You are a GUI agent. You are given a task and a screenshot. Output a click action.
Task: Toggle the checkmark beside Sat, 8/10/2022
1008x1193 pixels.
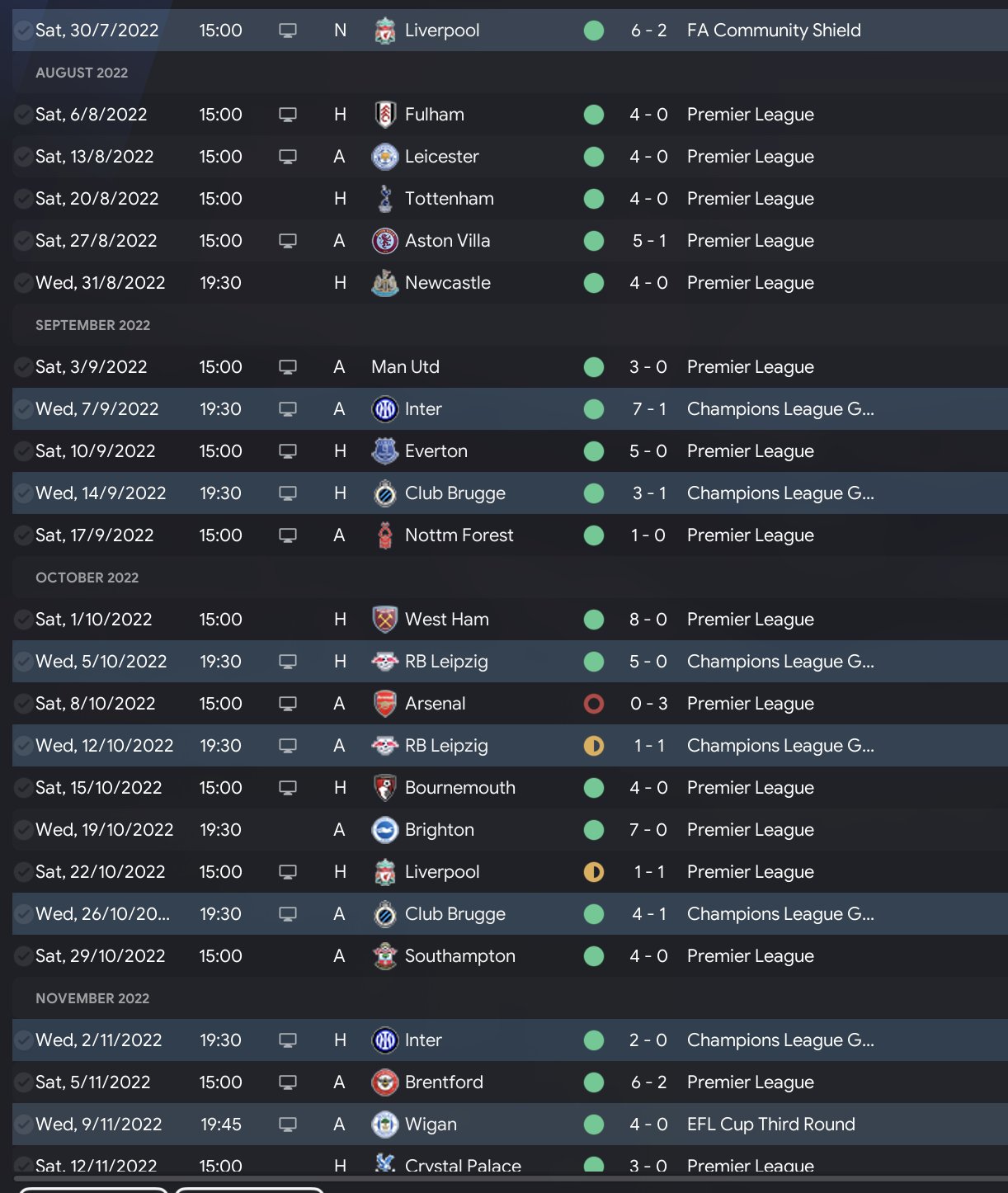coord(24,704)
